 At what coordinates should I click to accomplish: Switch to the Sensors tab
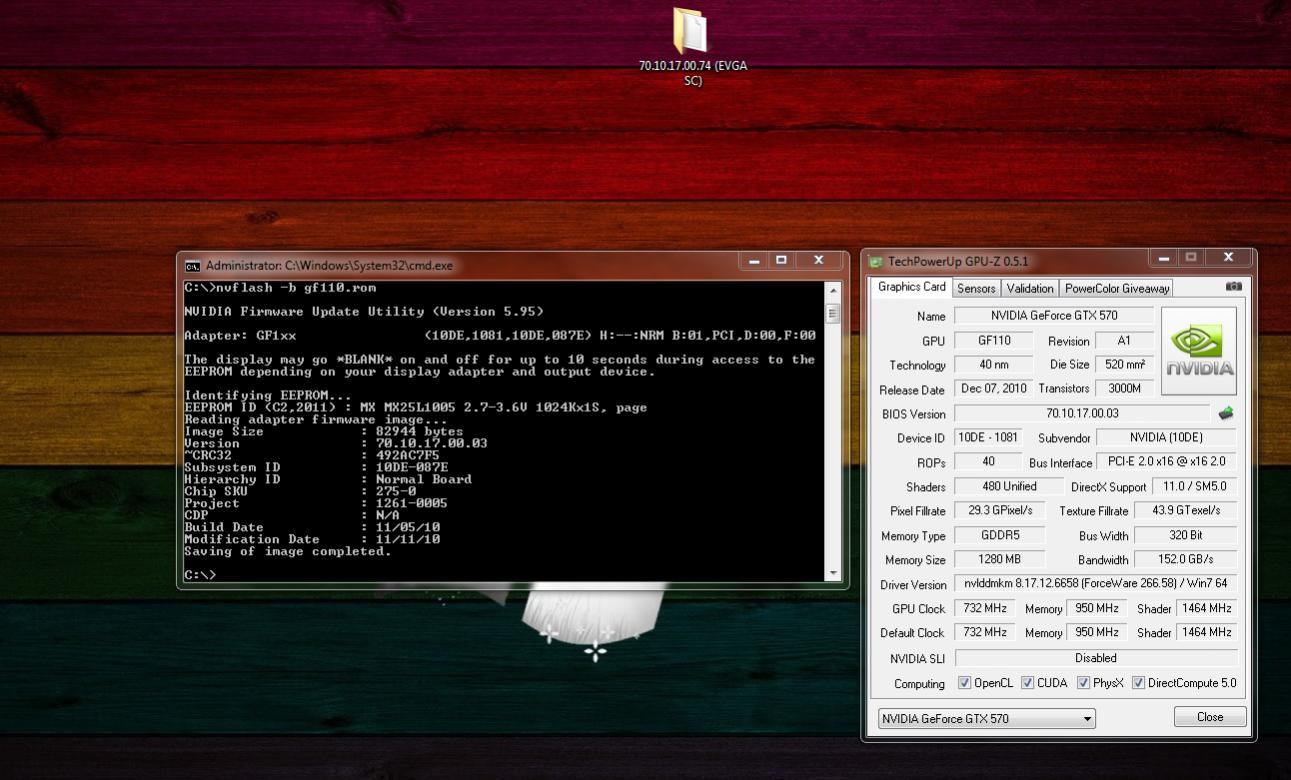pos(976,288)
